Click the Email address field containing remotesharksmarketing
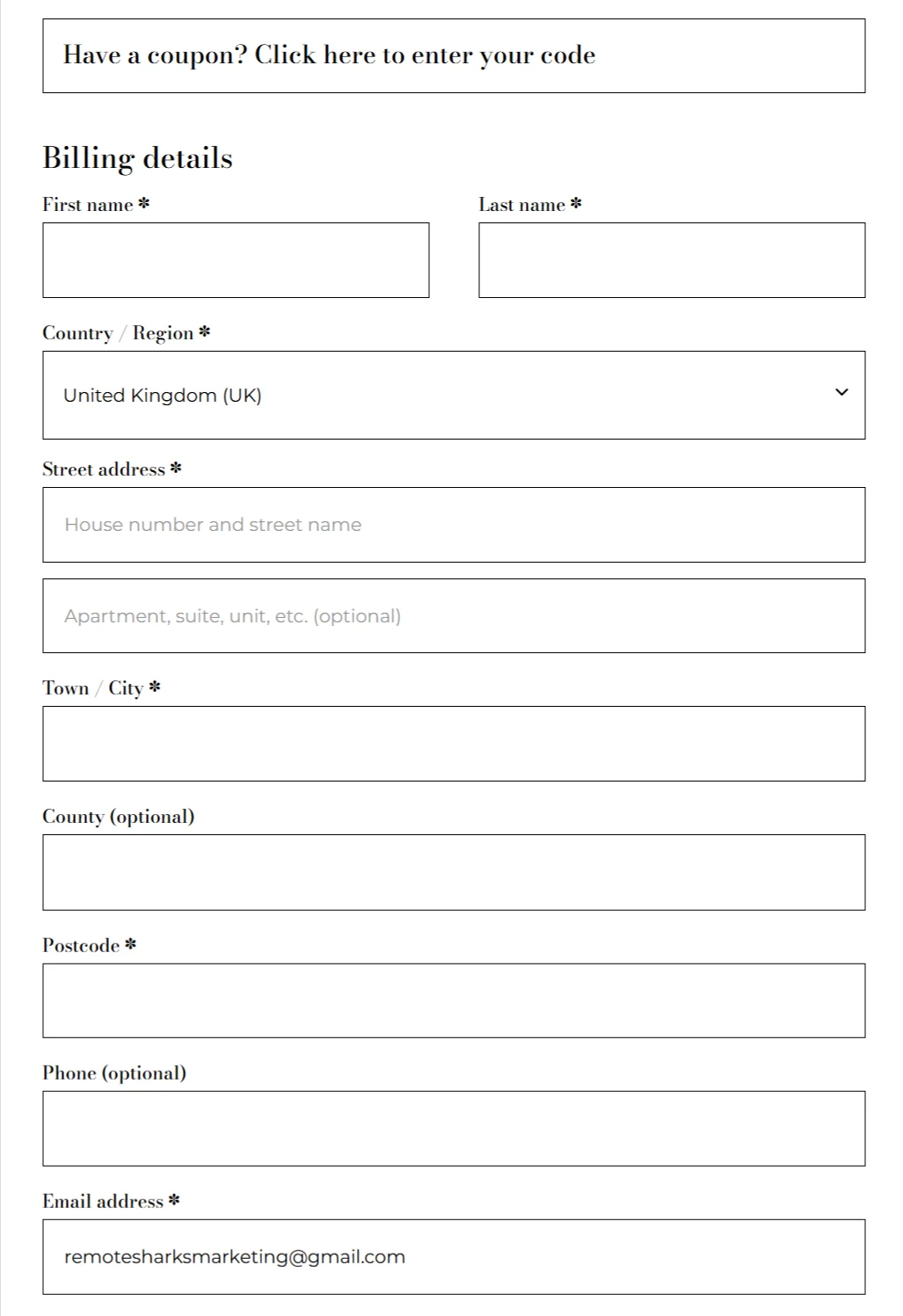The image size is (903, 1316). tap(454, 1257)
